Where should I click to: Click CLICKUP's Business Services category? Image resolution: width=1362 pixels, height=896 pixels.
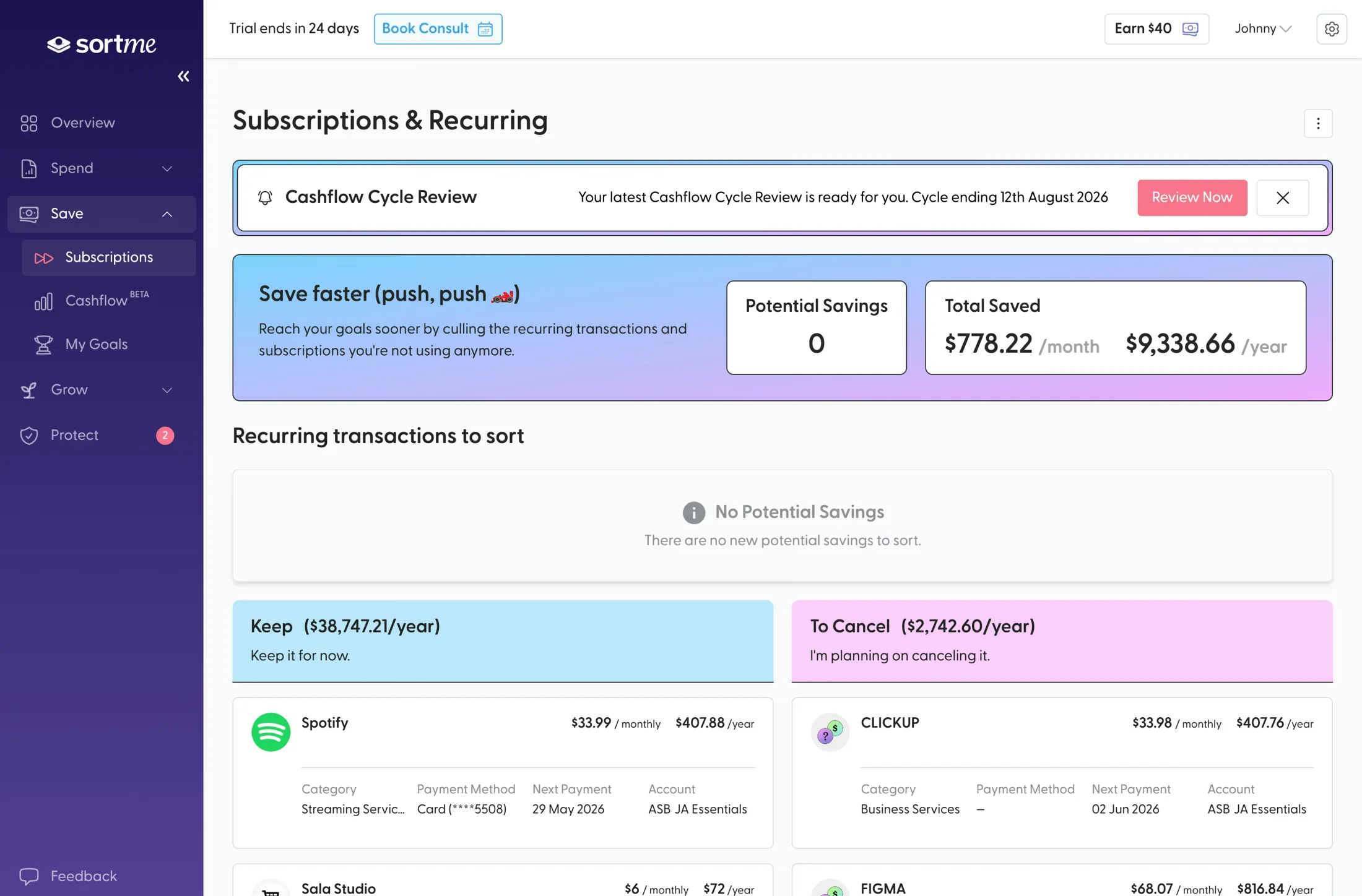909,809
